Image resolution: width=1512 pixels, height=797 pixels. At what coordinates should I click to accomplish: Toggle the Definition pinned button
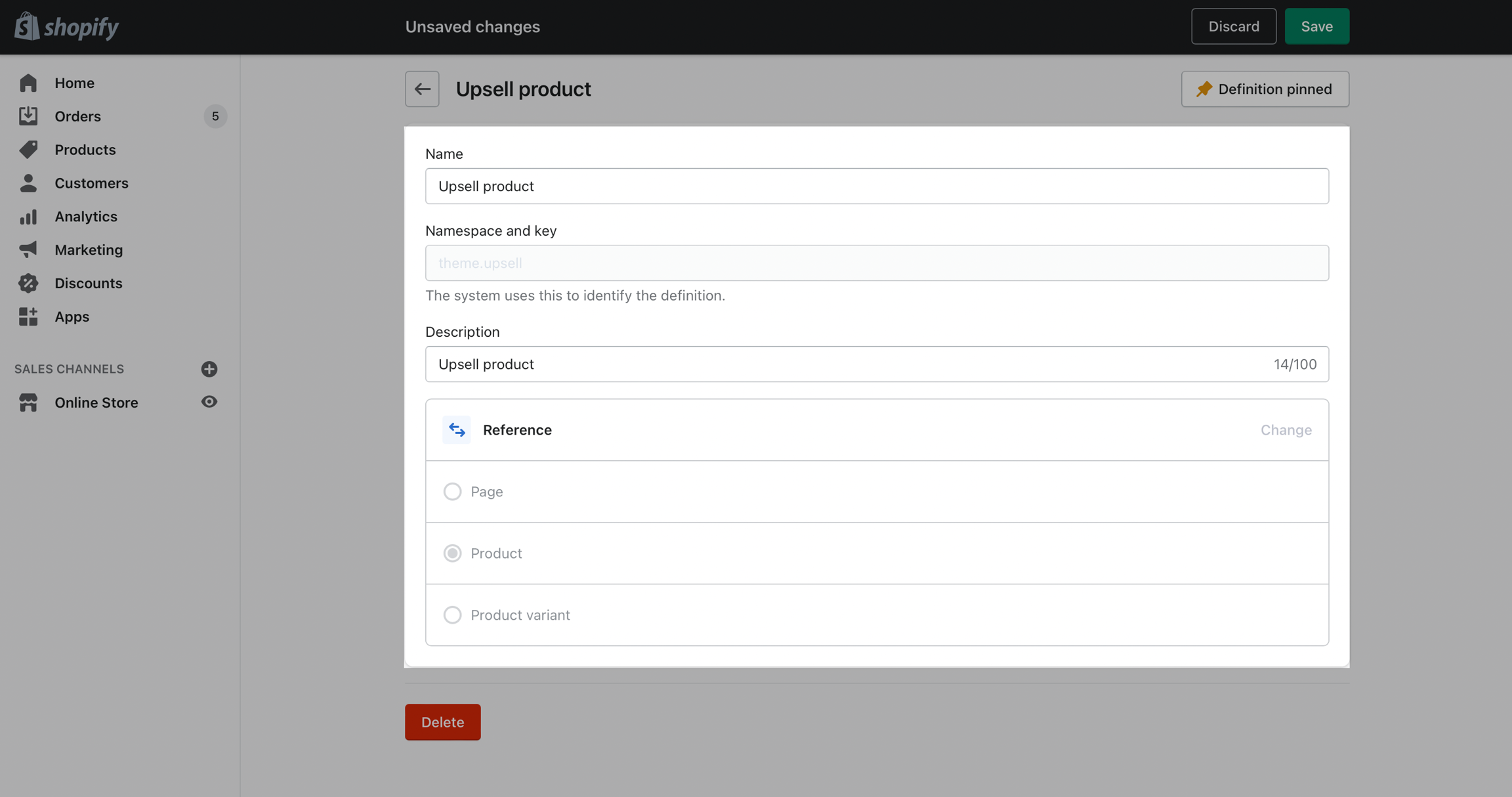[1265, 89]
